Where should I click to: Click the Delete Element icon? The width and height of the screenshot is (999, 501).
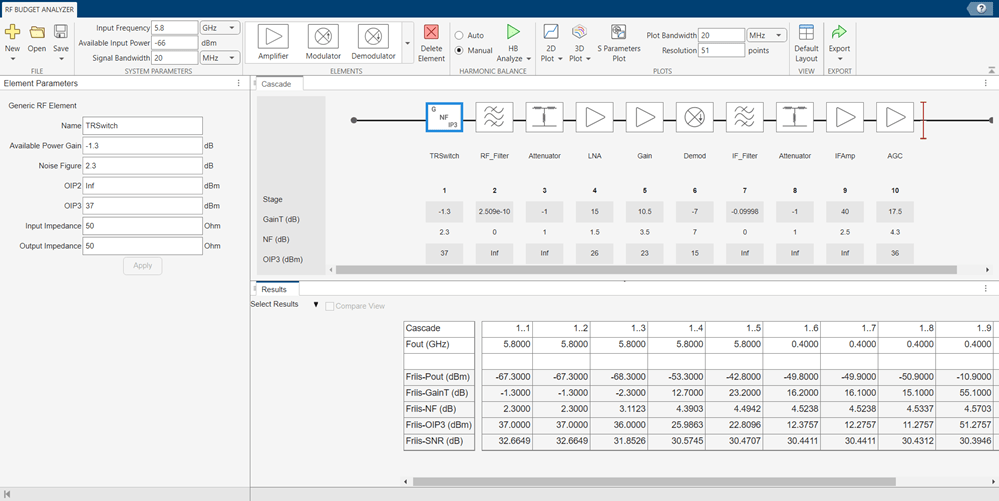431,33
